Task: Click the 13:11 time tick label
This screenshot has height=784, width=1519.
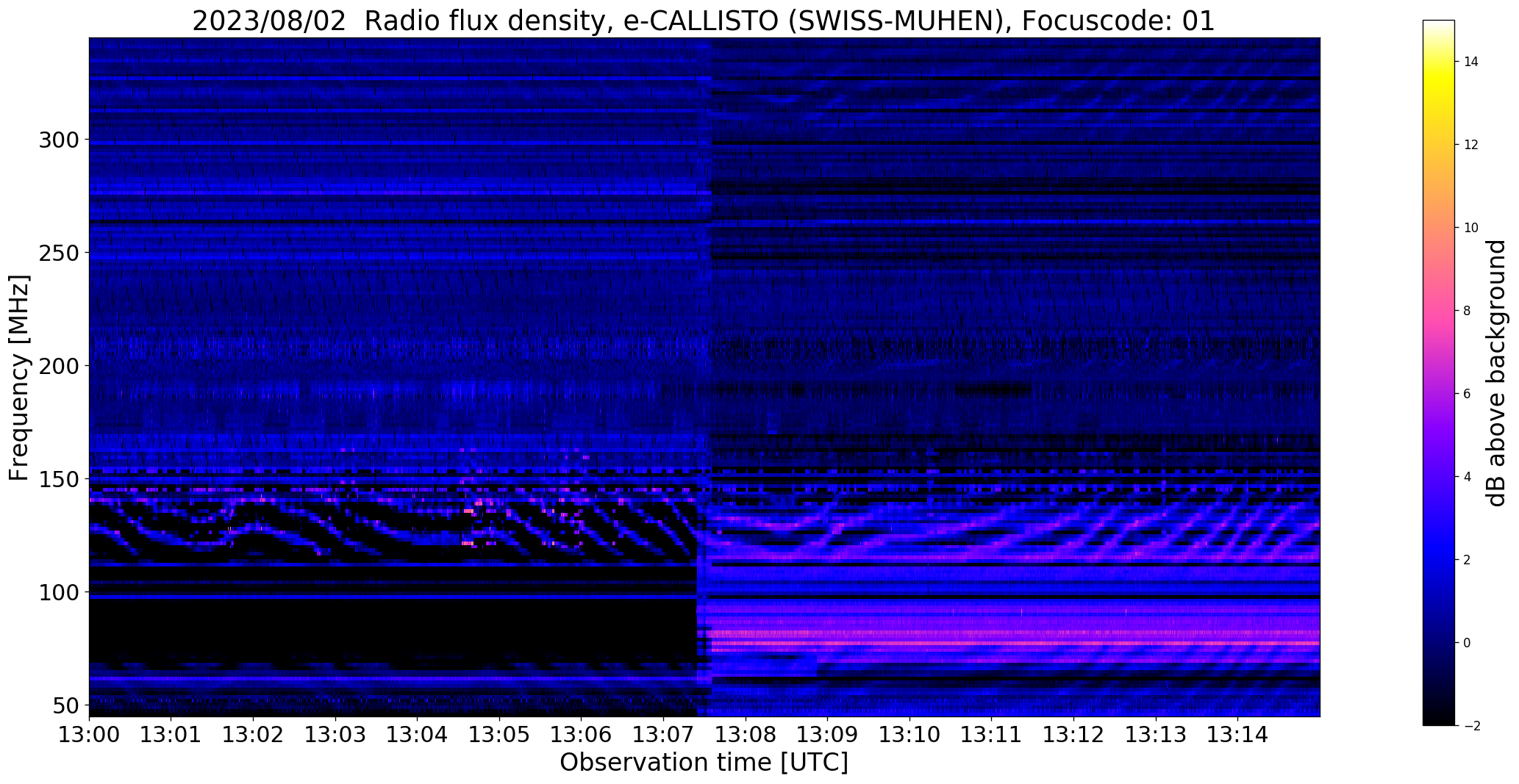Action: coord(992,733)
